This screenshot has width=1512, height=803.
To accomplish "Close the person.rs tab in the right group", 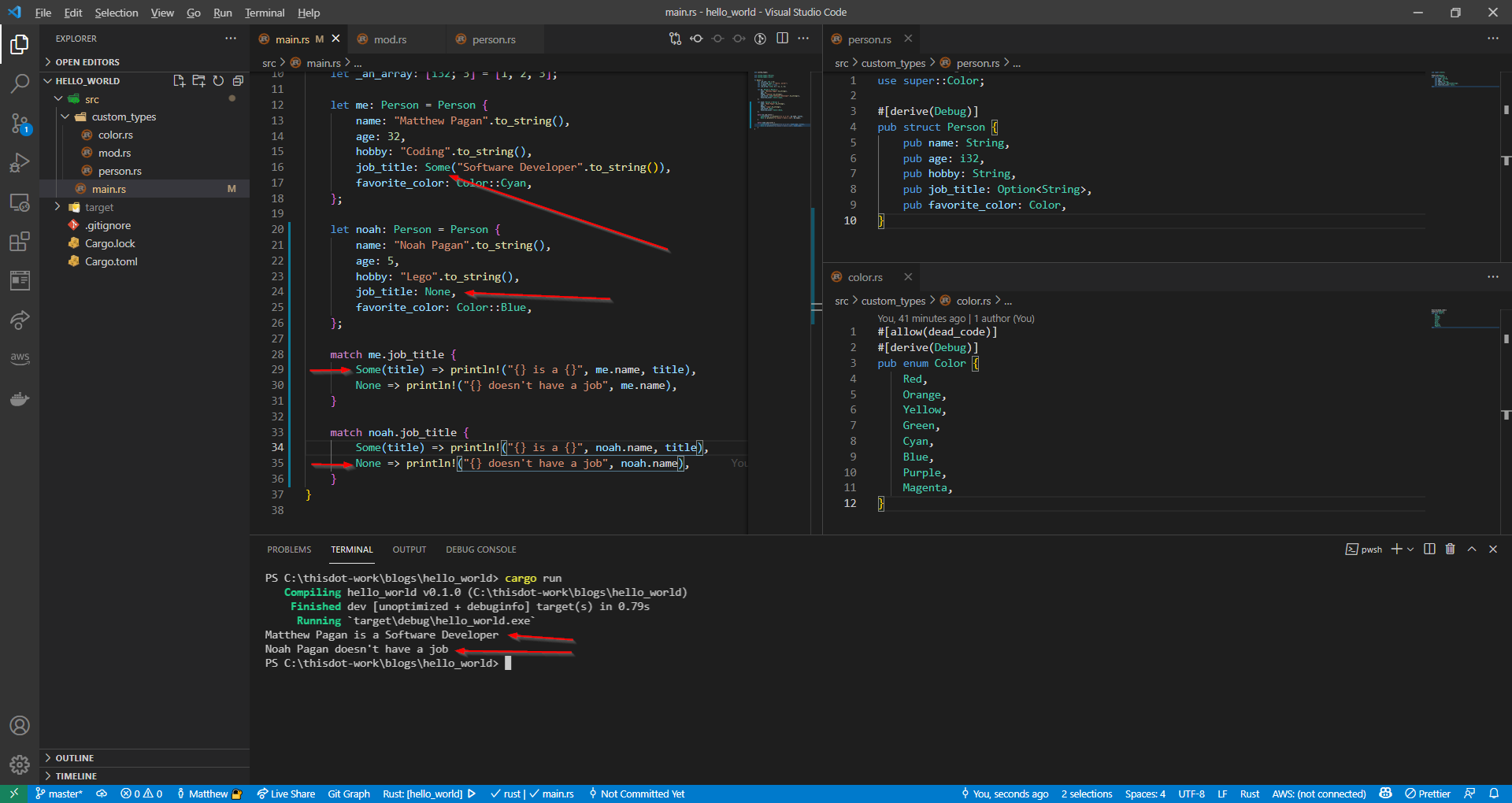I will click(x=908, y=39).
